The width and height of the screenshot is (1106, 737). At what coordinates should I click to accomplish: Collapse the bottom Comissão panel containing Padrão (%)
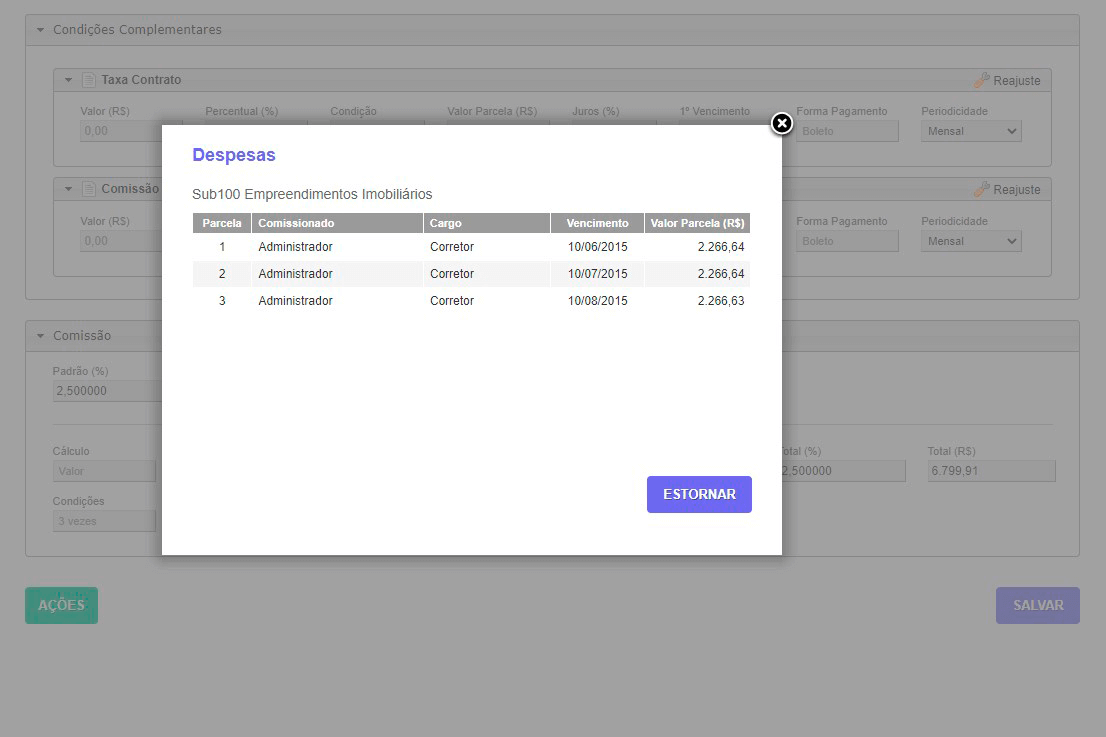[x=40, y=336]
